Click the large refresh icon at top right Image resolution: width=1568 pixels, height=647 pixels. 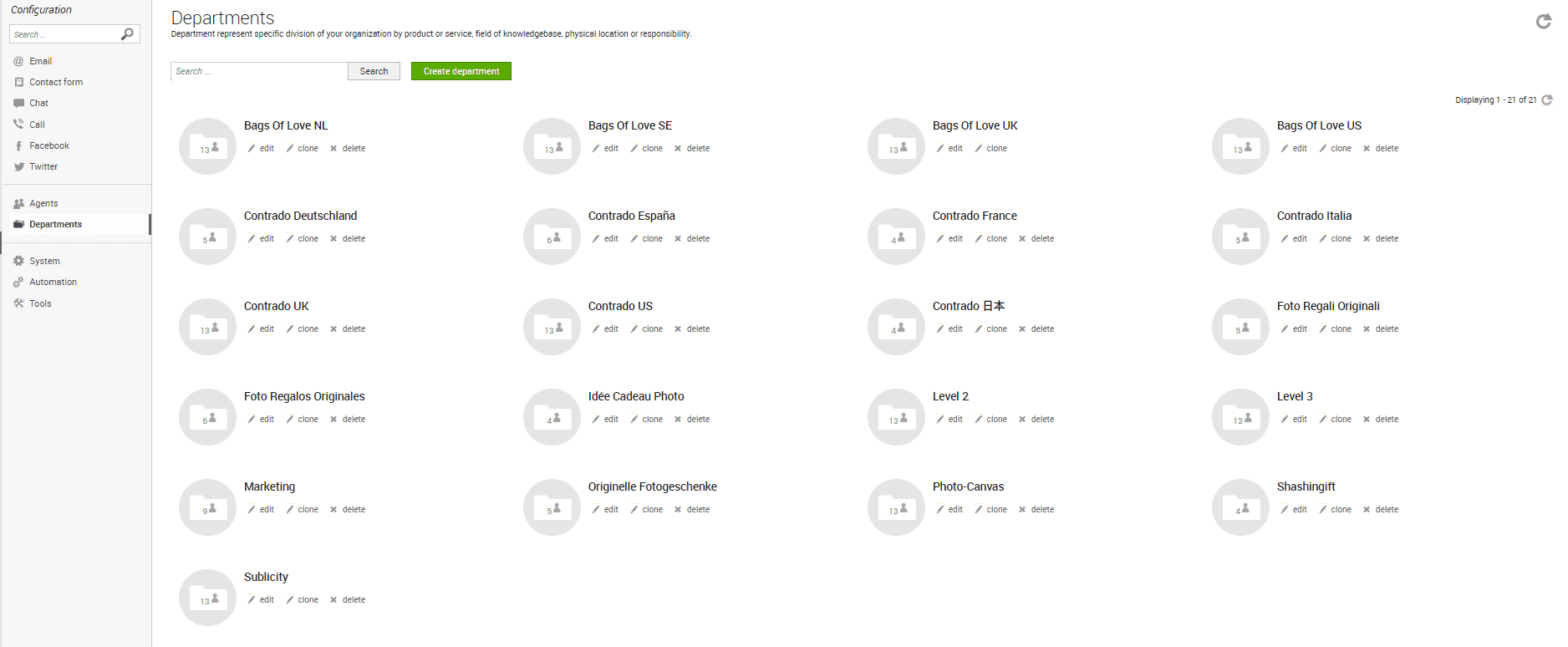(x=1543, y=22)
